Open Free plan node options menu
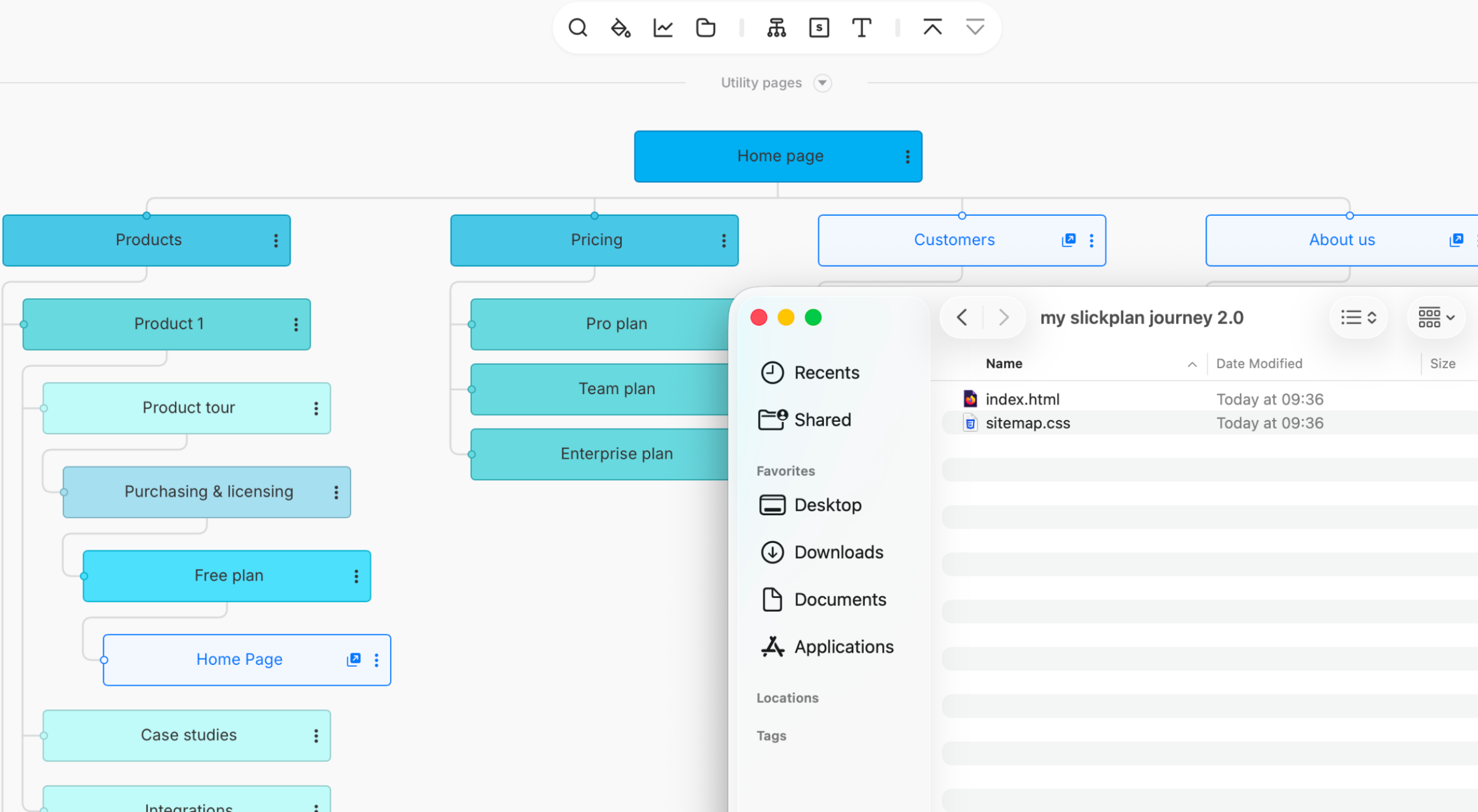This screenshot has height=812, width=1478. pyautogui.click(x=356, y=576)
